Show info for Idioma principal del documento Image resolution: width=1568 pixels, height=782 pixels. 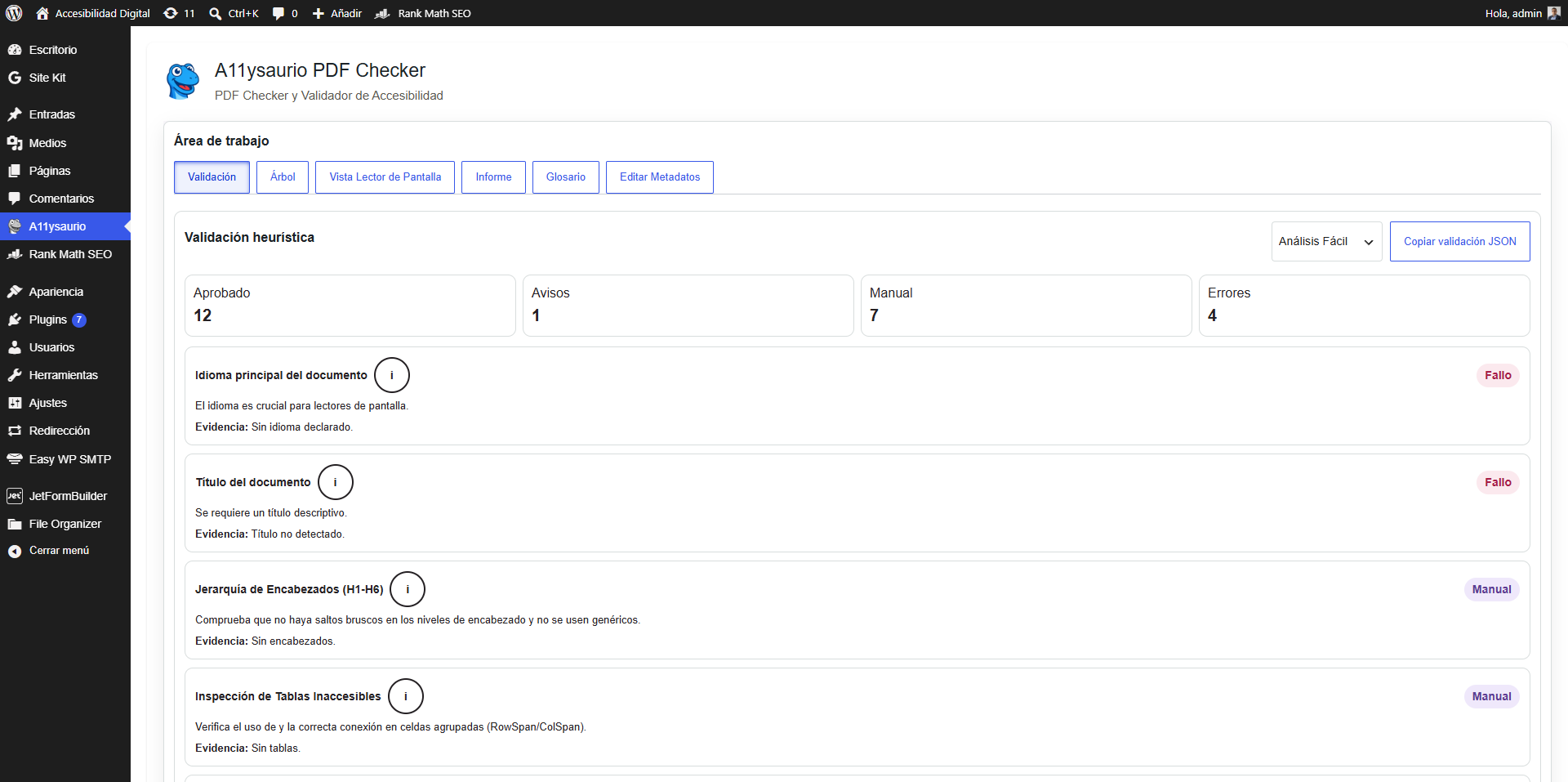pos(392,375)
